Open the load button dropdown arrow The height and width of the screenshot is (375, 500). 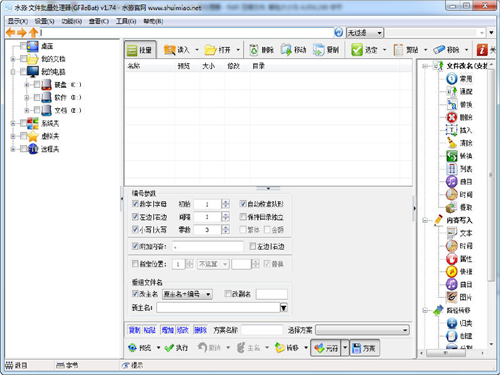tap(197, 50)
